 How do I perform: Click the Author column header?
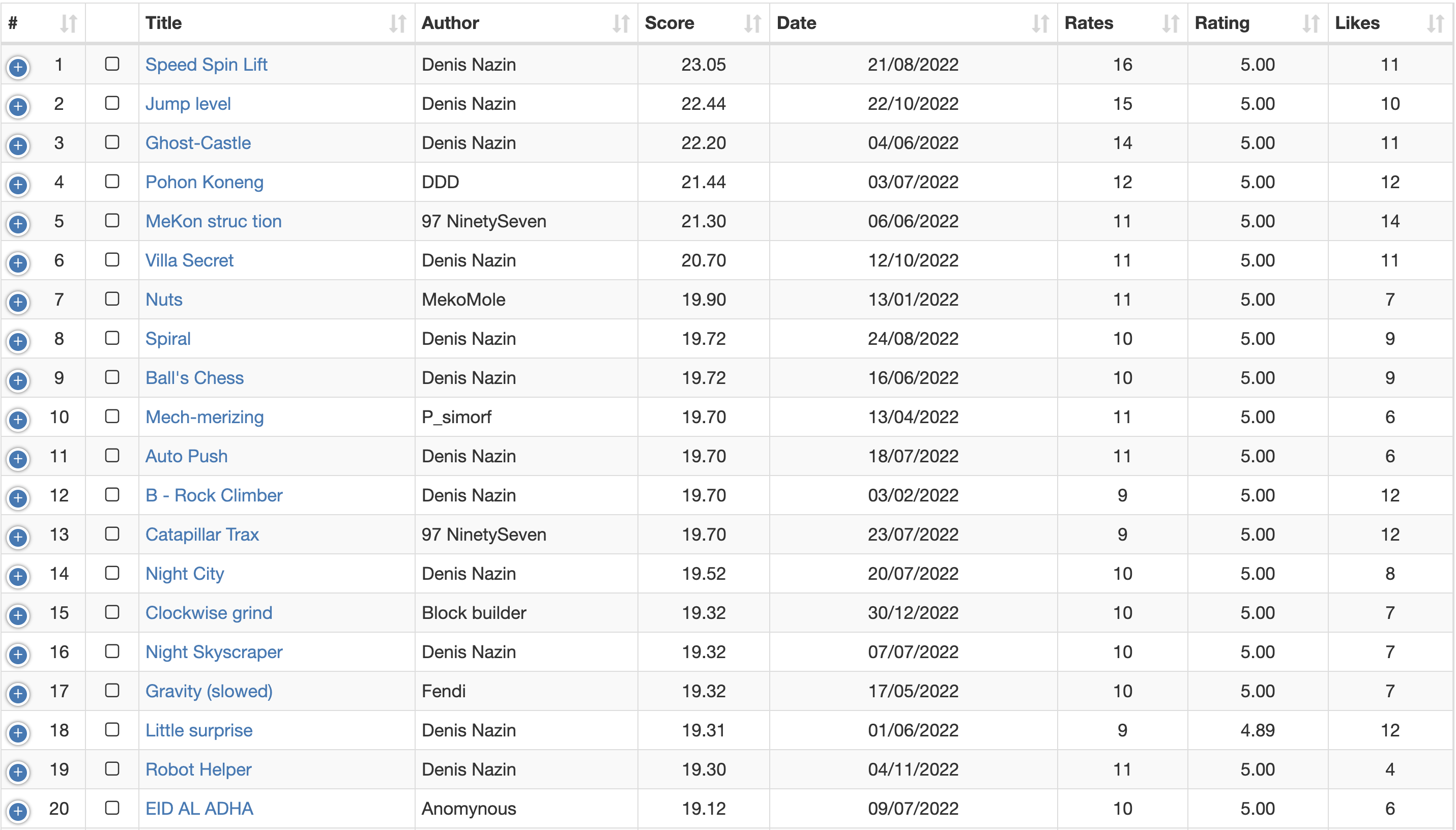coord(450,23)
